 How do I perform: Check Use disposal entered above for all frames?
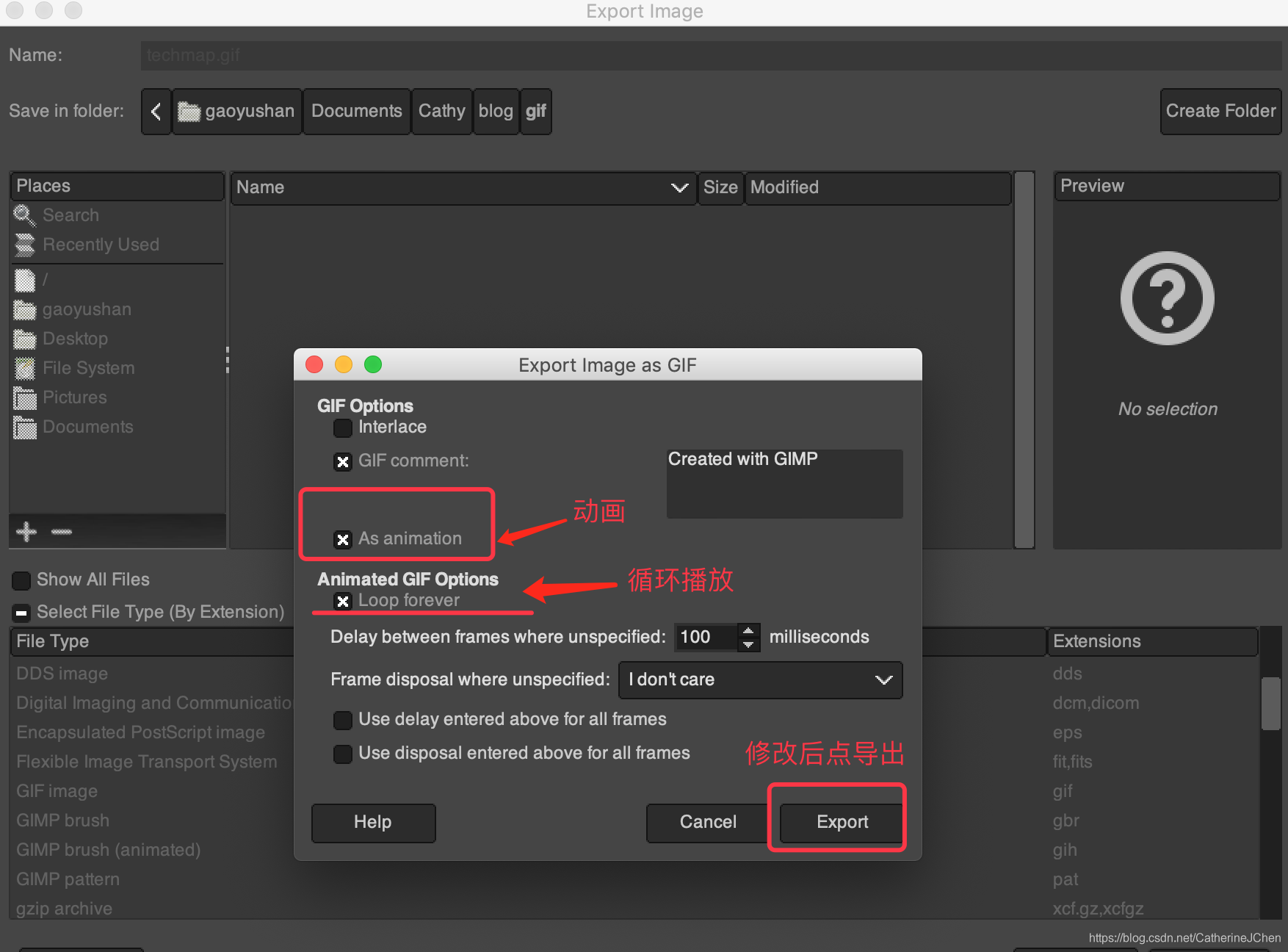[342, 754]
